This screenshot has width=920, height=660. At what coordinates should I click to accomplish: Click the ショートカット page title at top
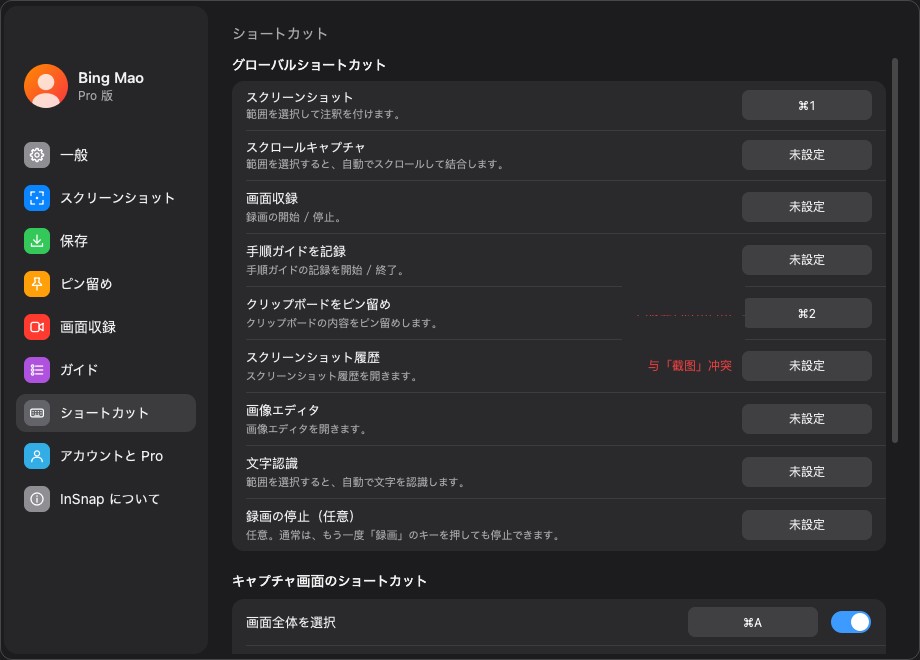[x=280, y=33]
